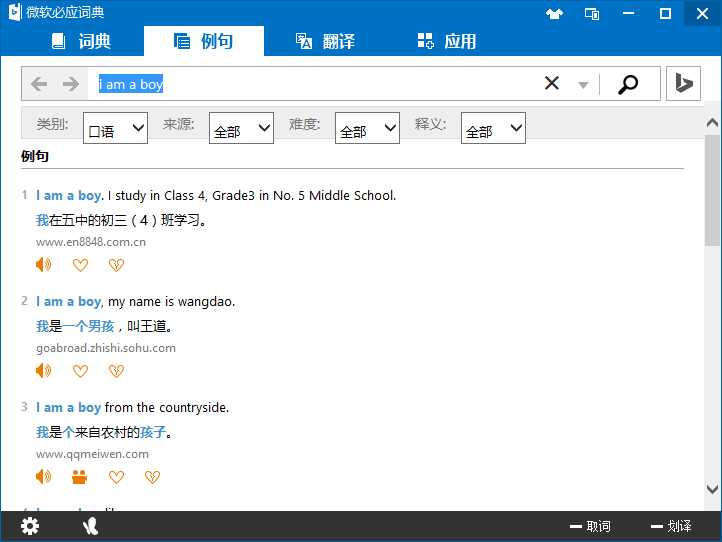
Task: Play audio for the countryside sentence
Action: point(44,477)
